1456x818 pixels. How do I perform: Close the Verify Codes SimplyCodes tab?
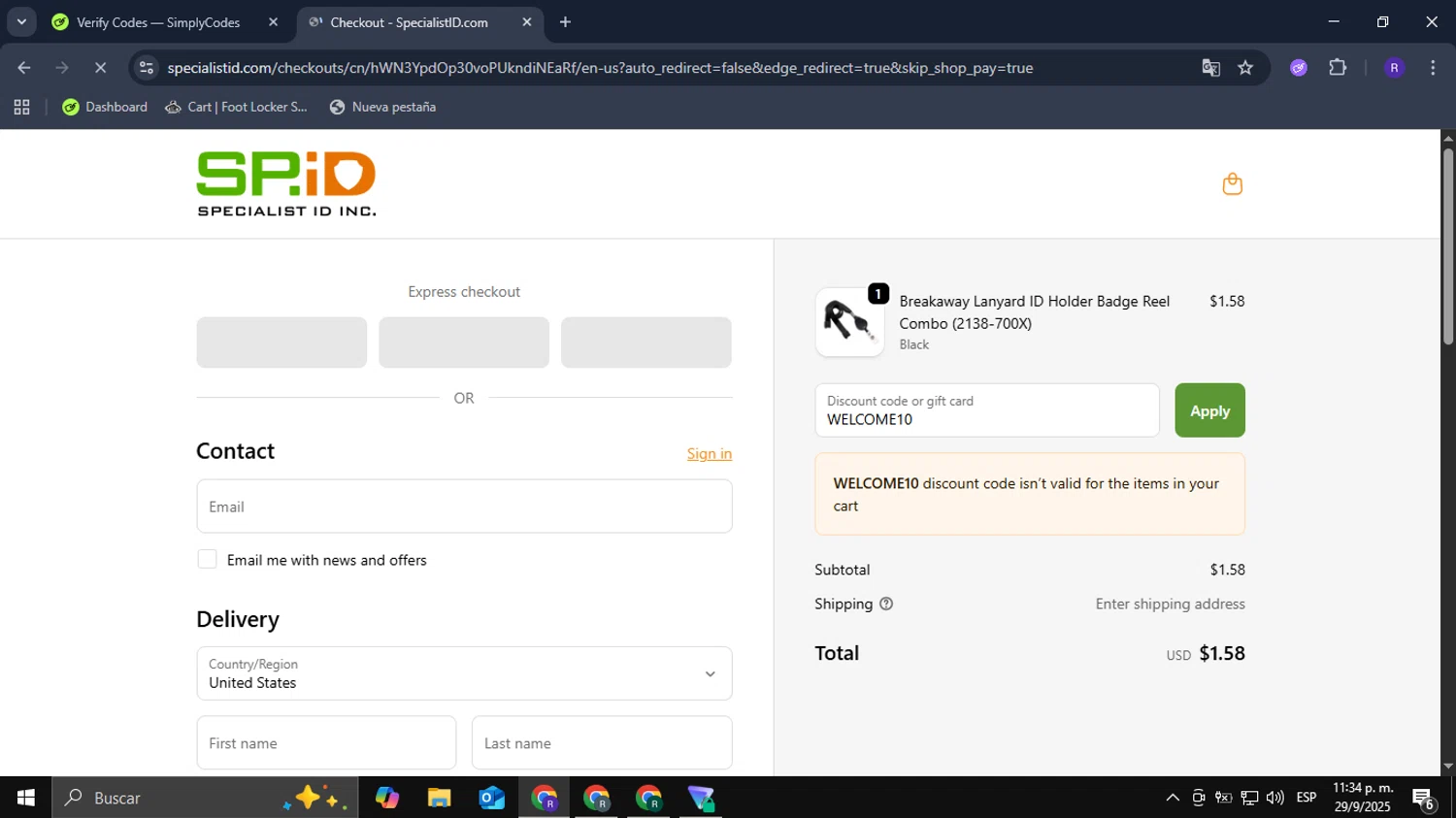273,22
